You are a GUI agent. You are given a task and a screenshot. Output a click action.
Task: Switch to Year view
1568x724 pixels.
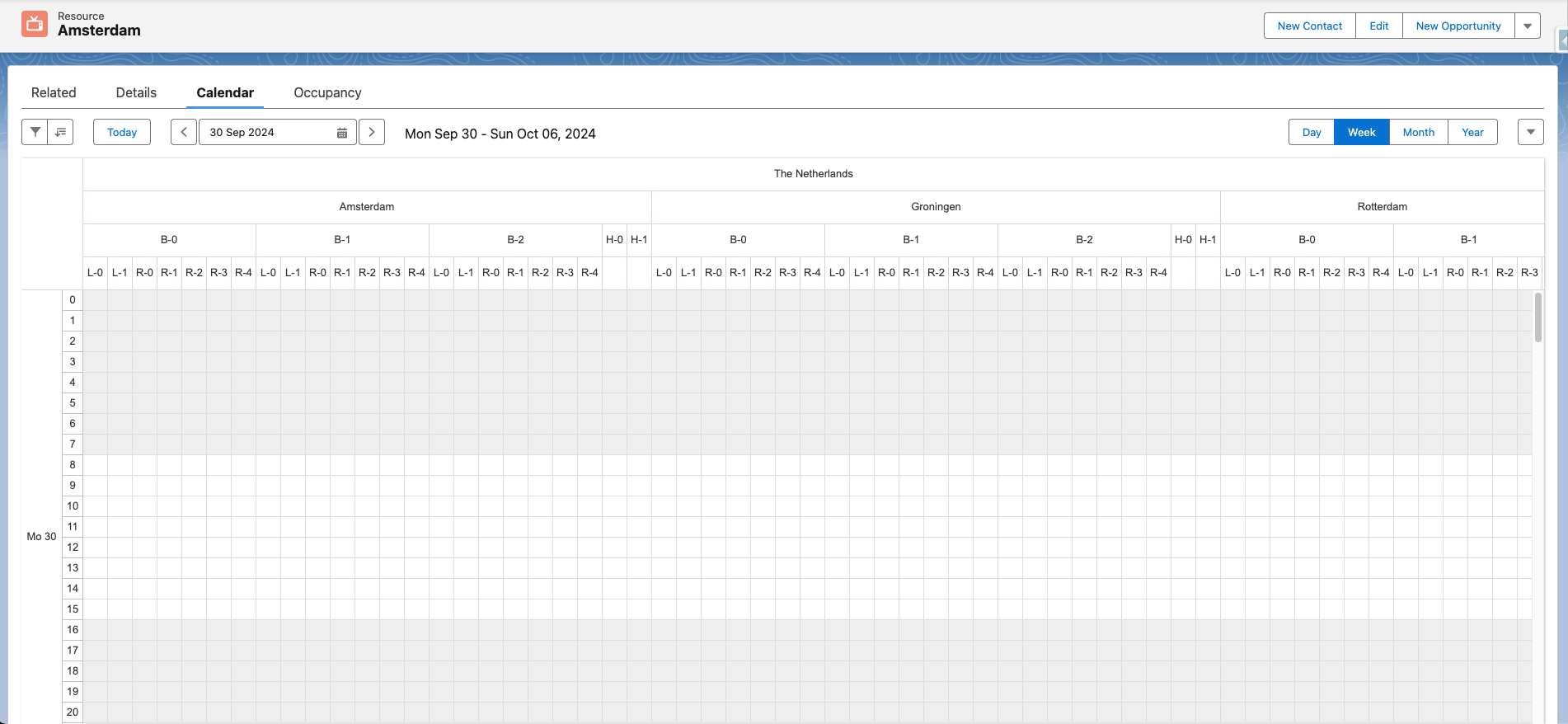(1472, 132)
